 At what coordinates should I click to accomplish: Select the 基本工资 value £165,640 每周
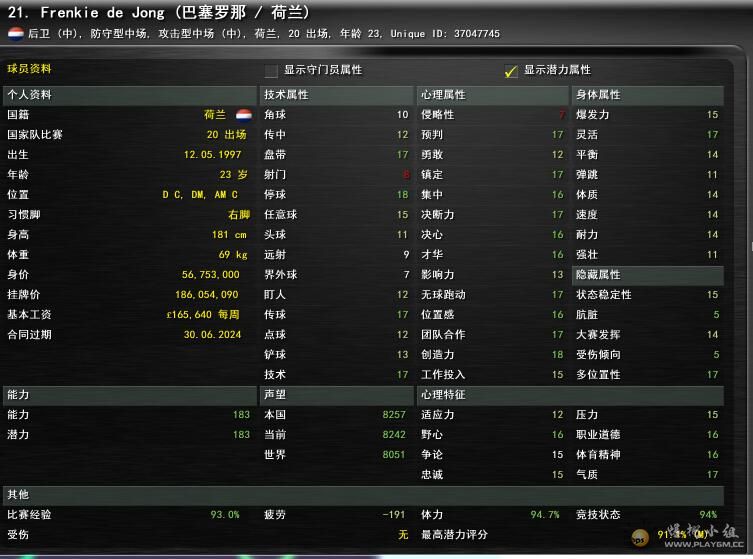tap(203, 315)
